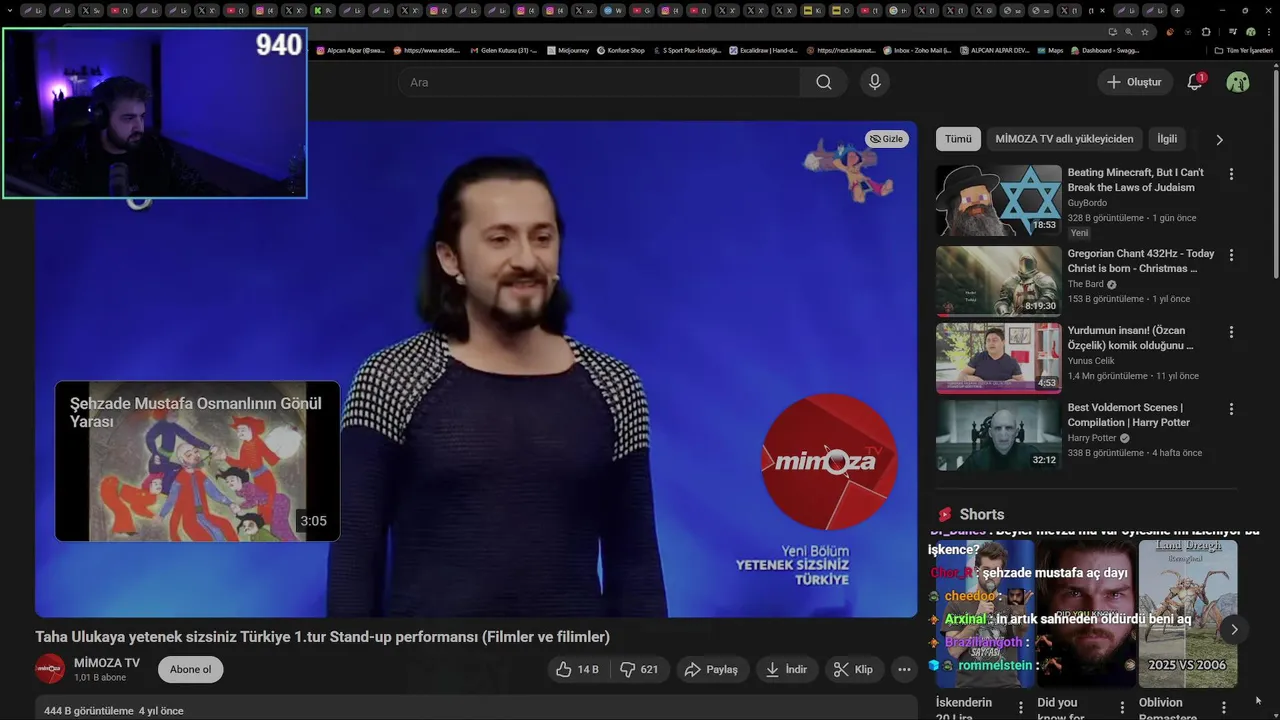Open Şehzade Mustafa end card video
Screen dimensions: 1280x720
tap(197, 461)
